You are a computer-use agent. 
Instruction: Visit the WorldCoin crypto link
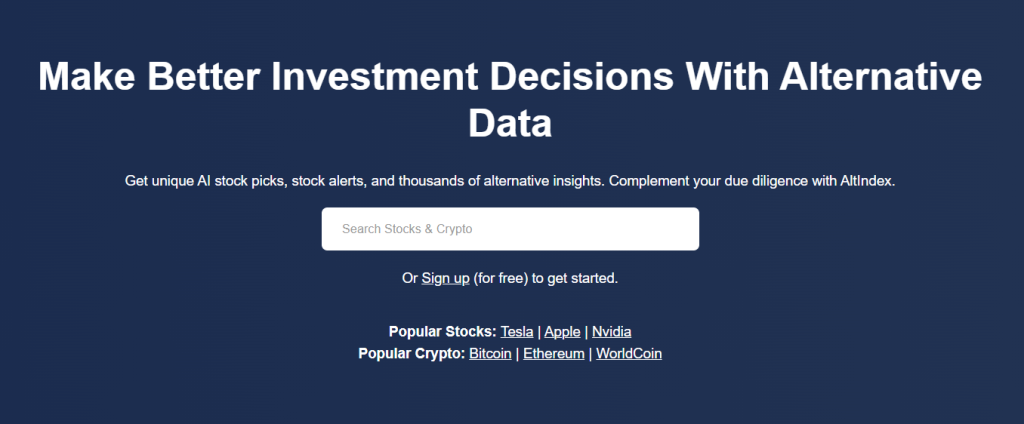coord(628,354)
